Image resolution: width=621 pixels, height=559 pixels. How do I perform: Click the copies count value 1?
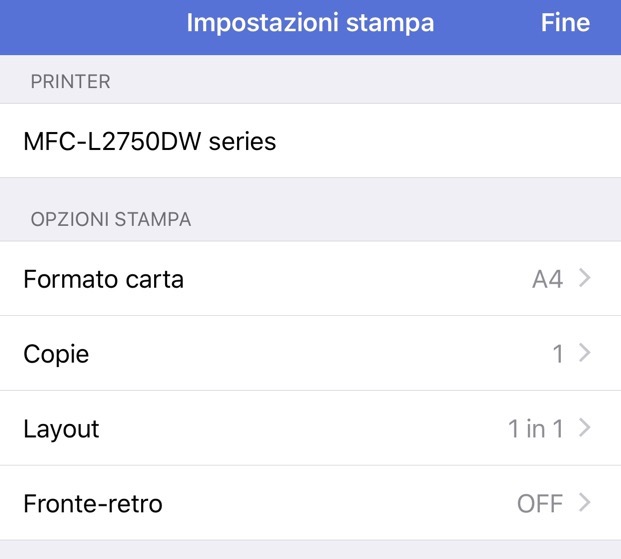coord(558,354)
